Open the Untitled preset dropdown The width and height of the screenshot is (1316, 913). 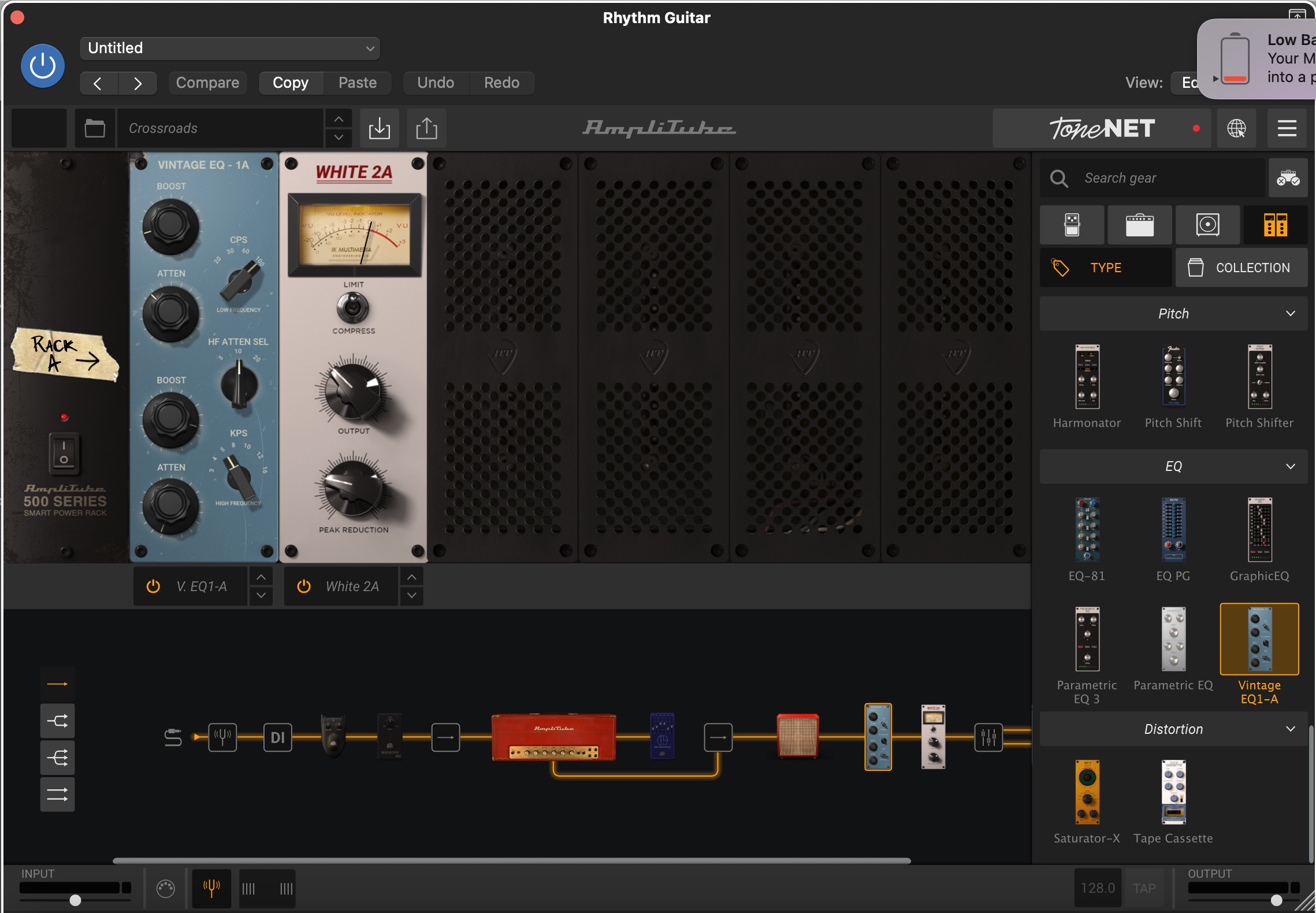pyautogui.click(x=230, y=48)
